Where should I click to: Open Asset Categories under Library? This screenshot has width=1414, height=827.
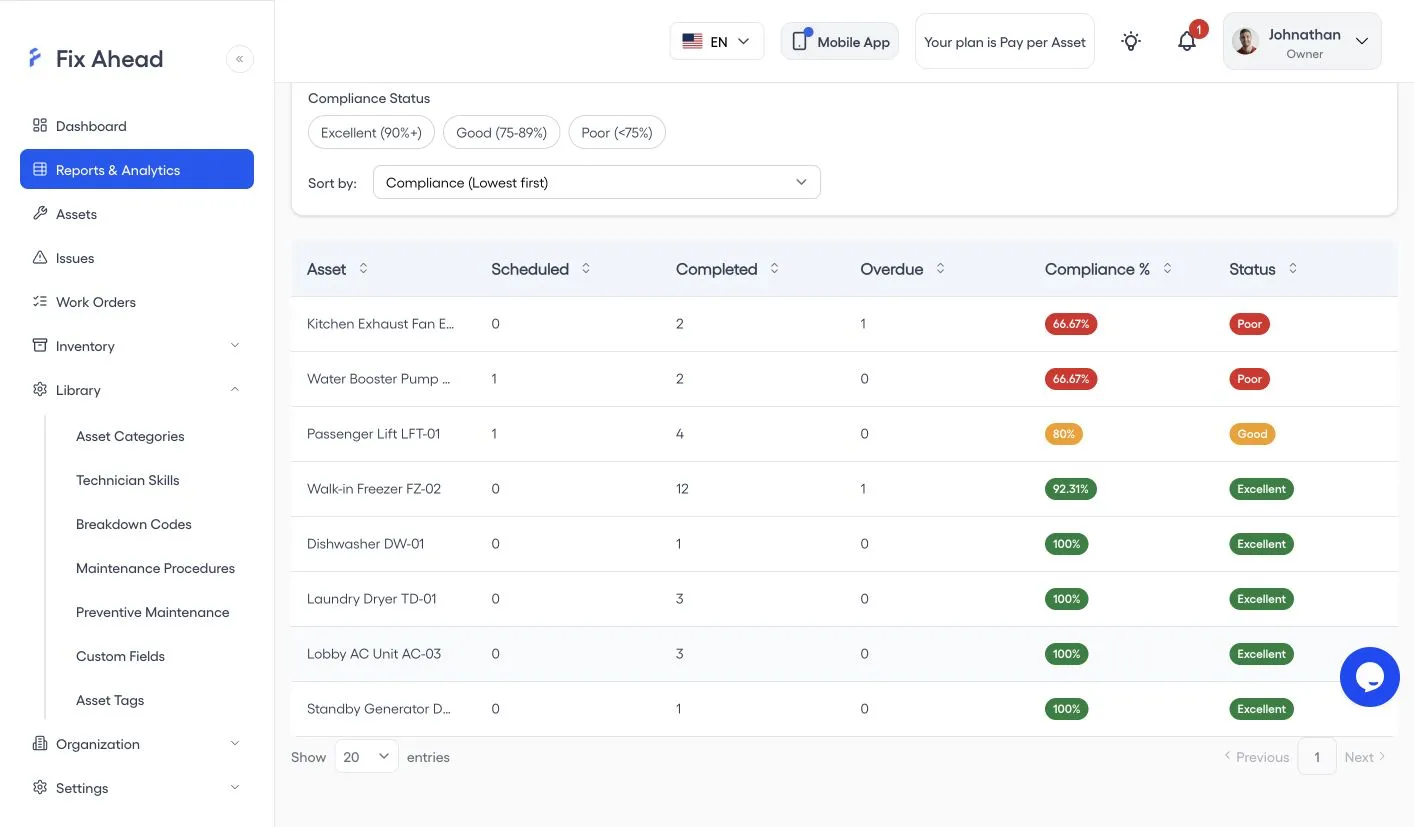[x=130, y=436]
